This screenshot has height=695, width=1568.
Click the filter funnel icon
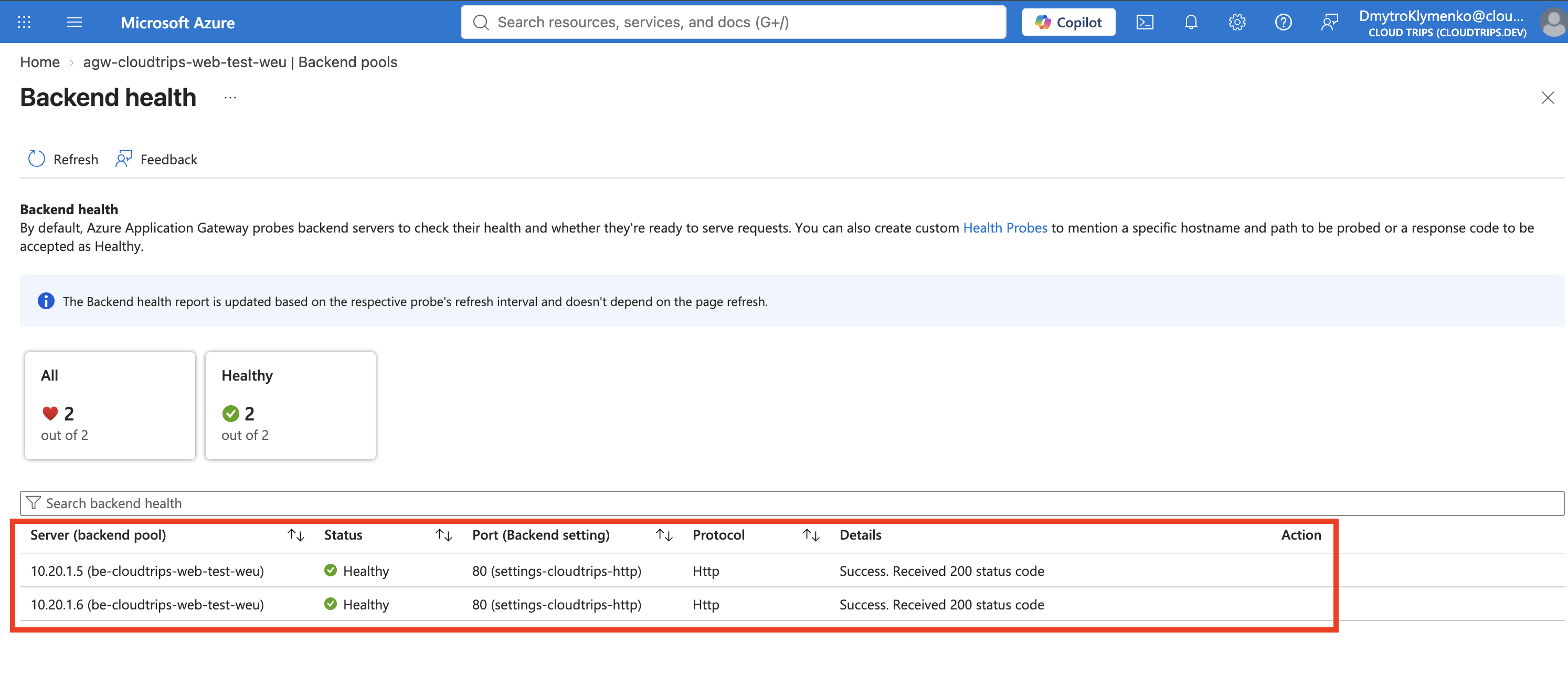(34, 503)
